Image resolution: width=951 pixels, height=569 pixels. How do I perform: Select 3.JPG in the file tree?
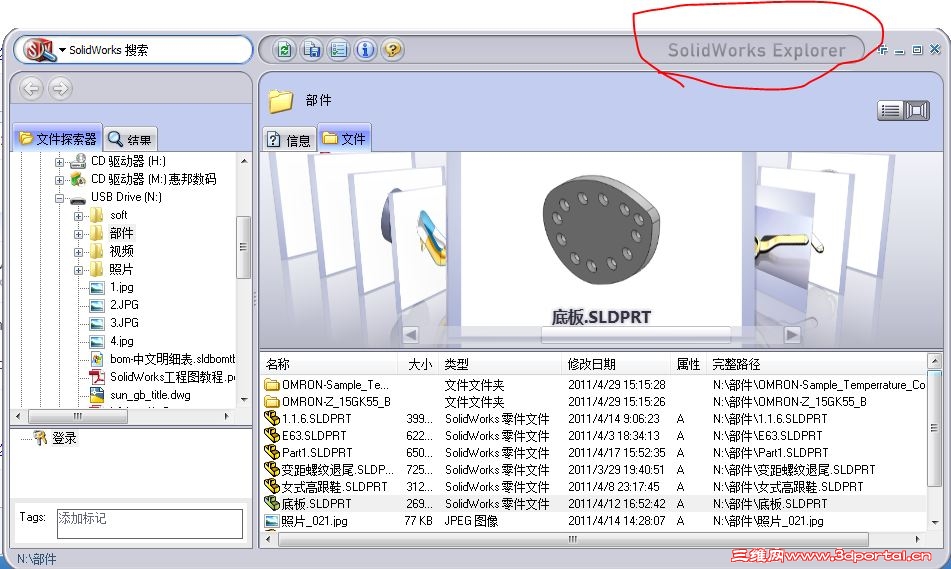tap(124, 323)
